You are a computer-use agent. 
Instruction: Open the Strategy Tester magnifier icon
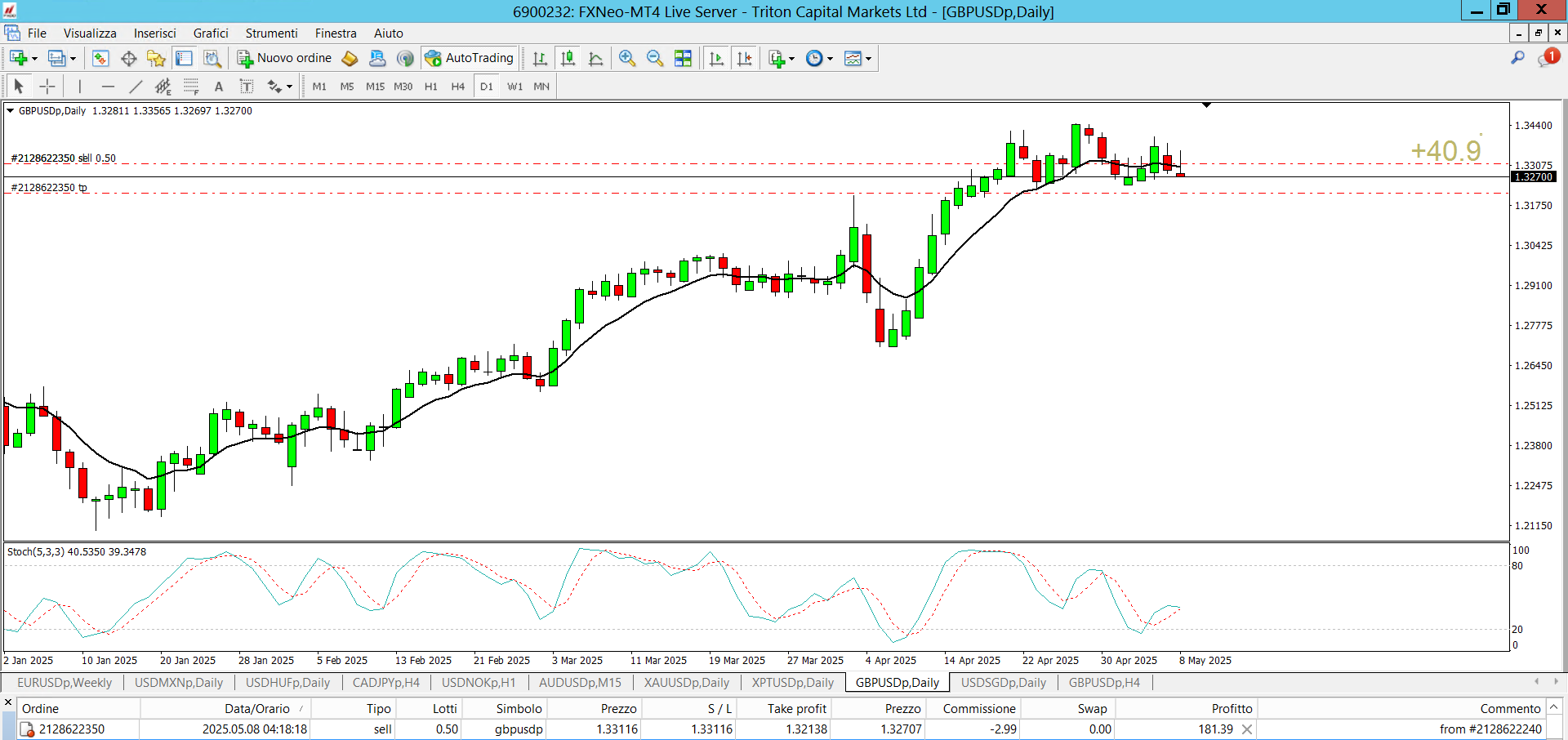pos(212,58)
